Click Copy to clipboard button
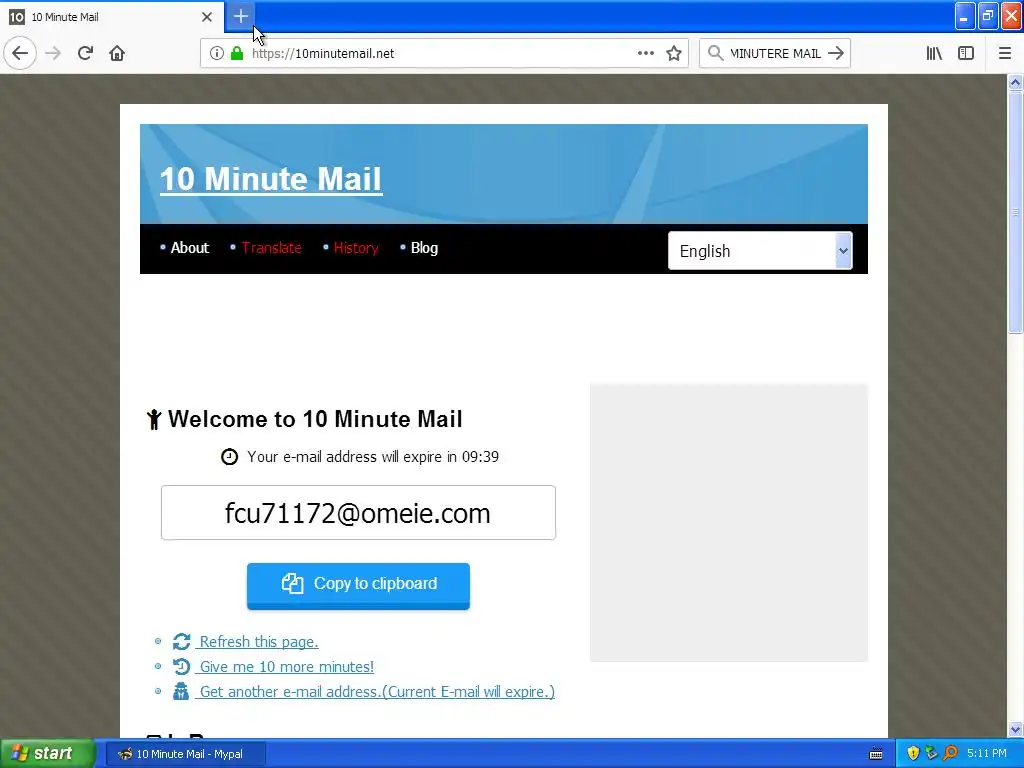This screenshot has height=768, width=1024. click(x=358, y=585)
